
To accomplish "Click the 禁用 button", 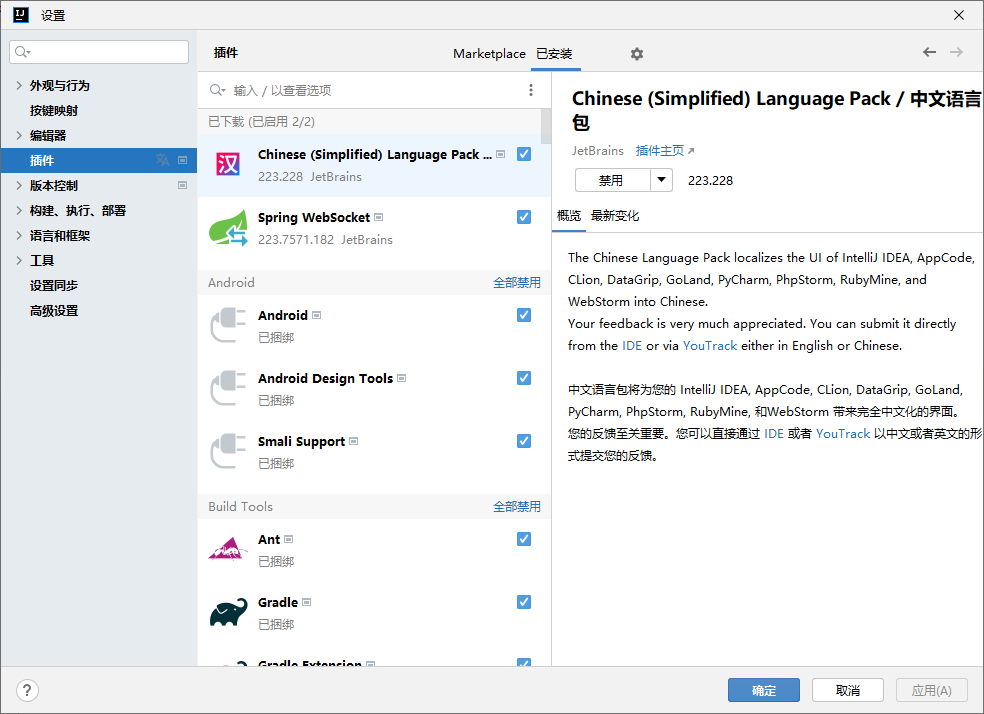I will pyautogui.click(x=612, y=180).
